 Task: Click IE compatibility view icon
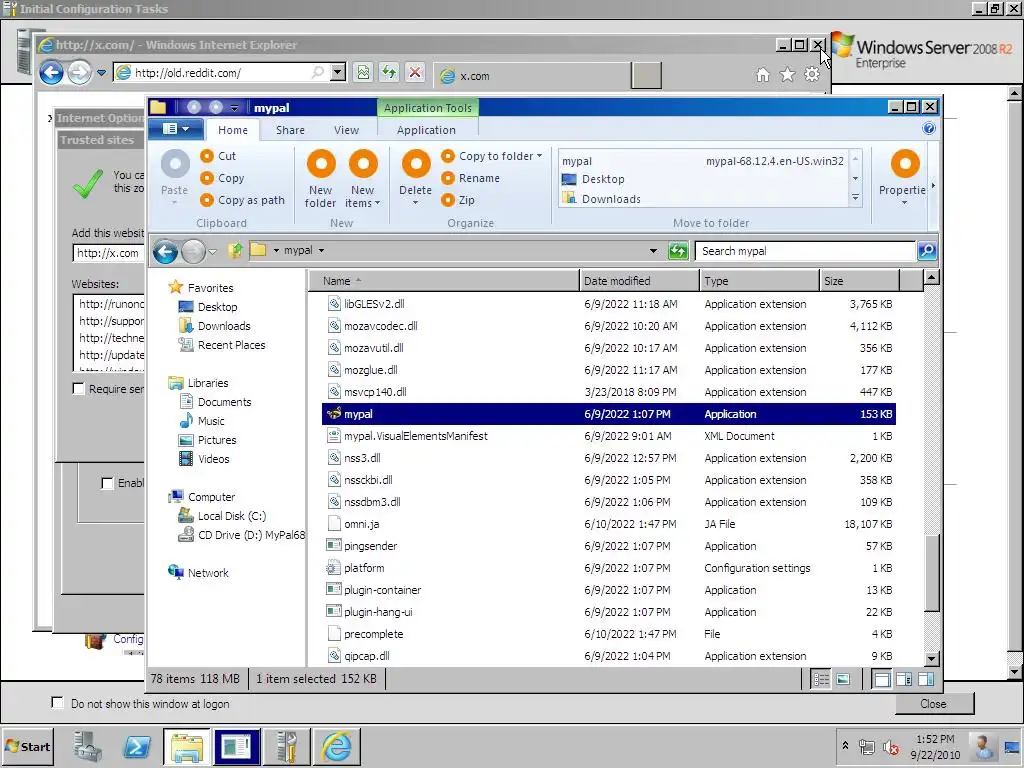pyautogui.click(x=363, y=72)
